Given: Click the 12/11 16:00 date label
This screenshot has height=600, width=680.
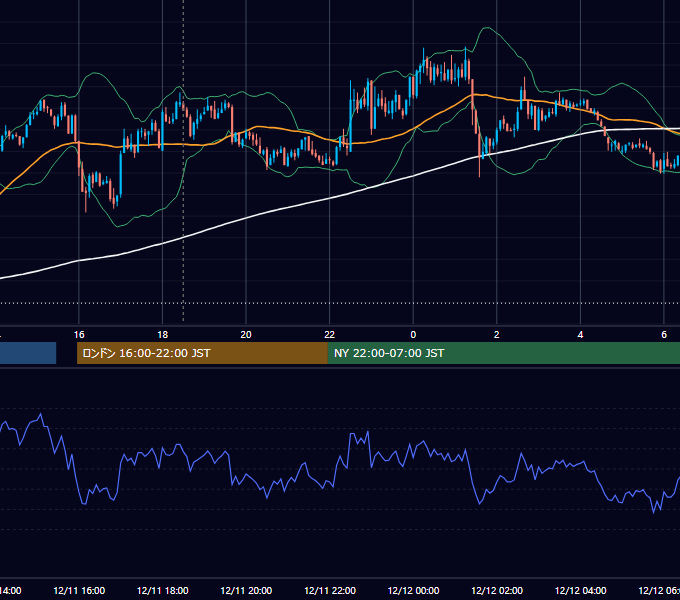Looking at the screenshot, I should (x=79, y=590).
